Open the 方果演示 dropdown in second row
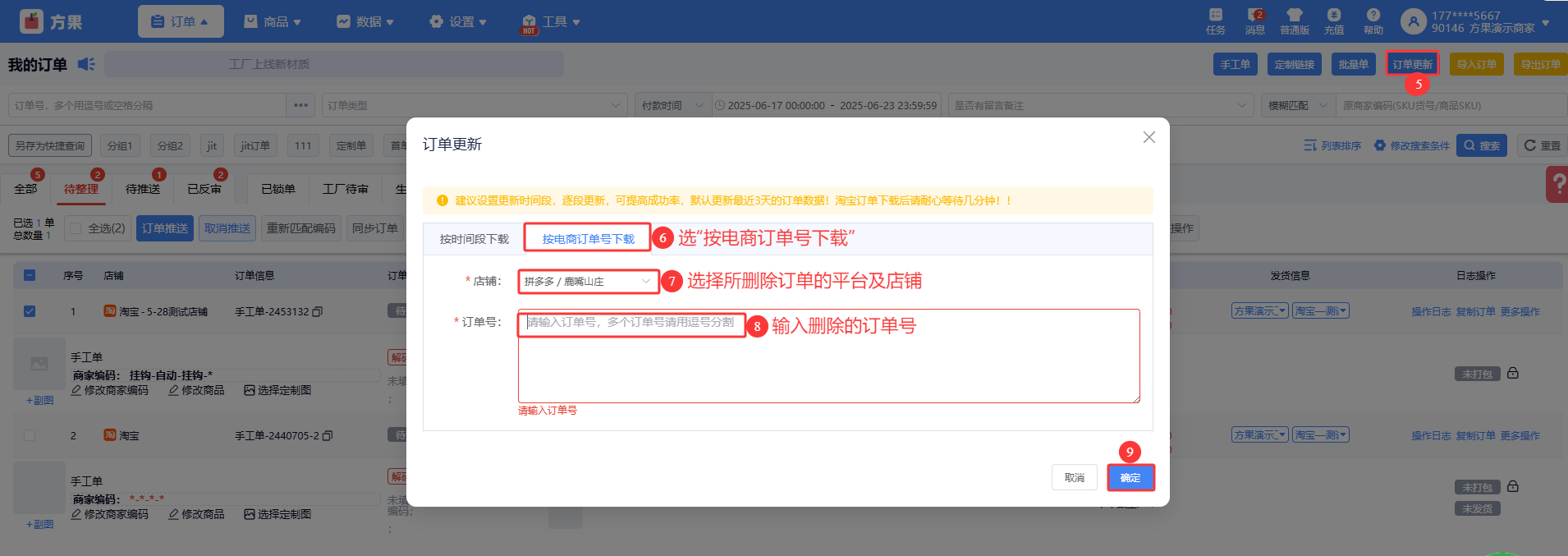The height and width of the screenshot is (556, 1568). [1259, 435]
